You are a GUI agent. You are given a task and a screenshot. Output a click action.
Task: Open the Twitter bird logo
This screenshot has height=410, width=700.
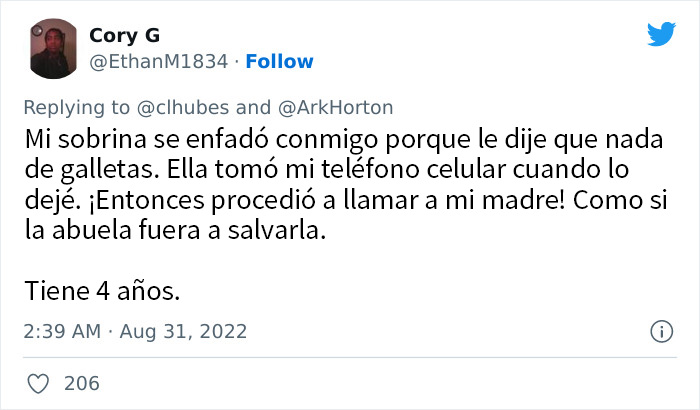point(661,33)
